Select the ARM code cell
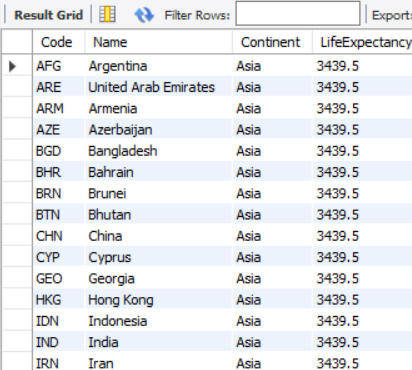This screenshot has height=370, width=412. [x=59, y=108]
